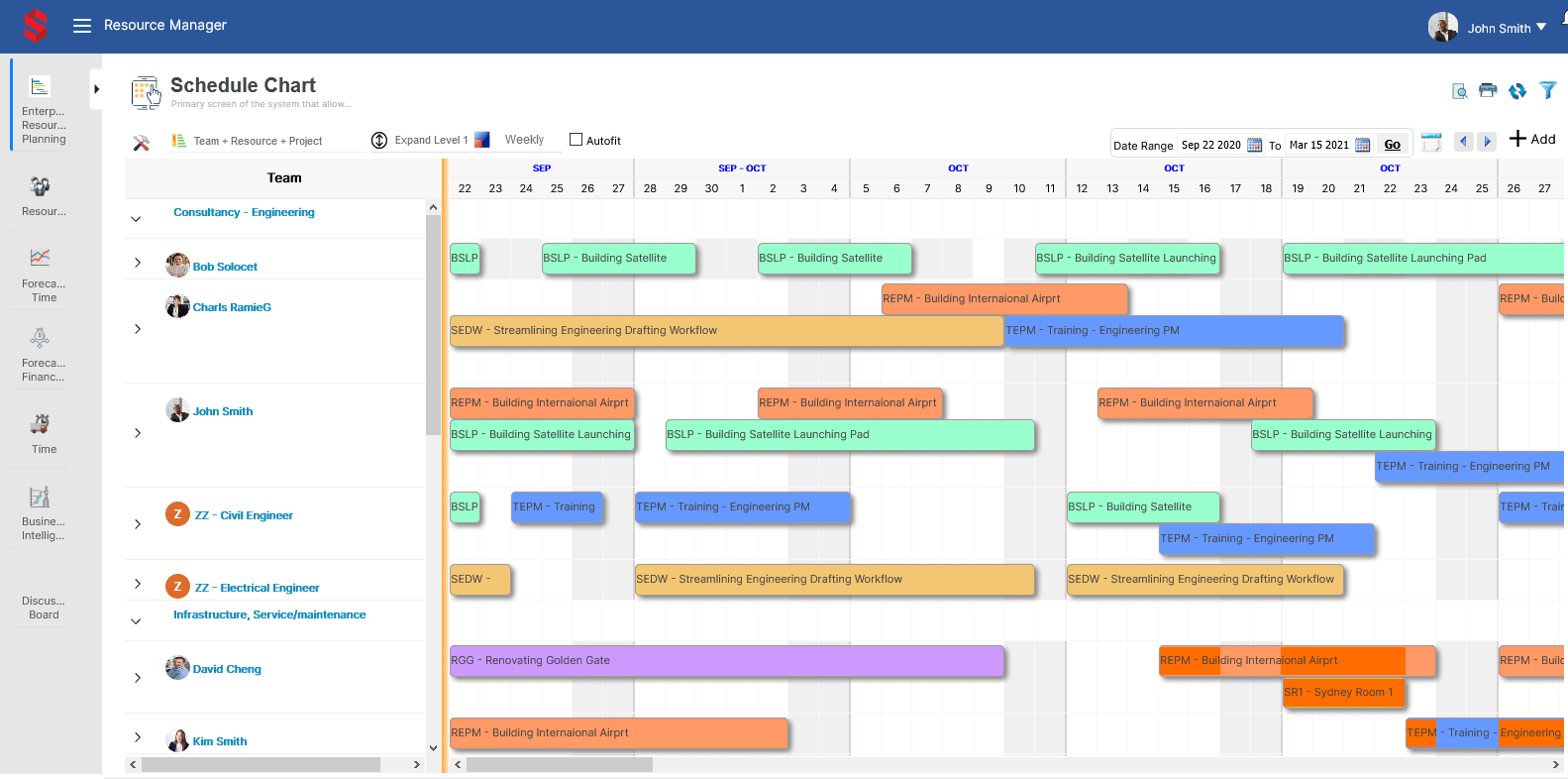
Task: Enable the Autofit checkbox
Action: pyautogui.click(x=575, y=140)
